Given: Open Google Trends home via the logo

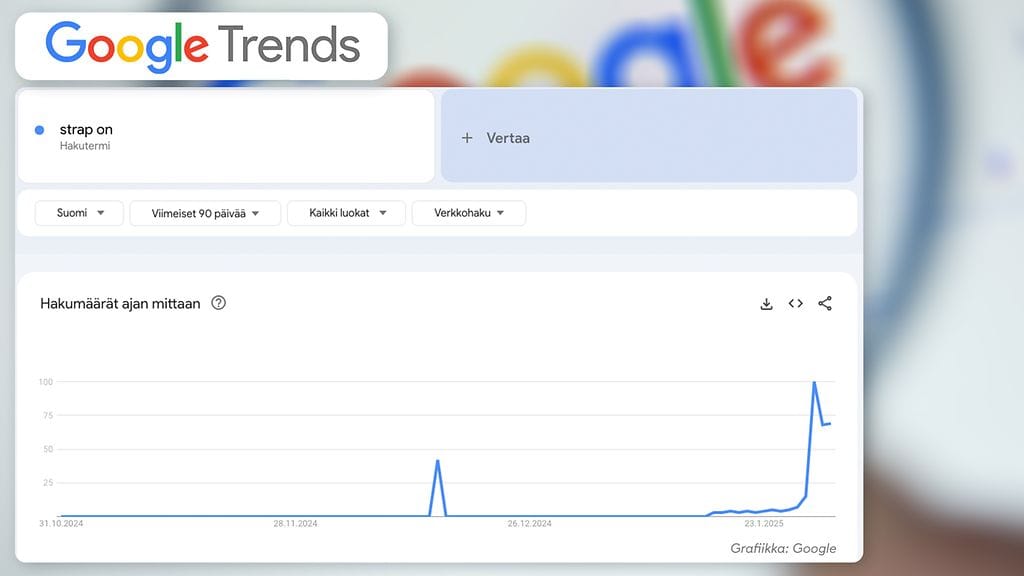Looking at the screenshot, I should 200,45.
